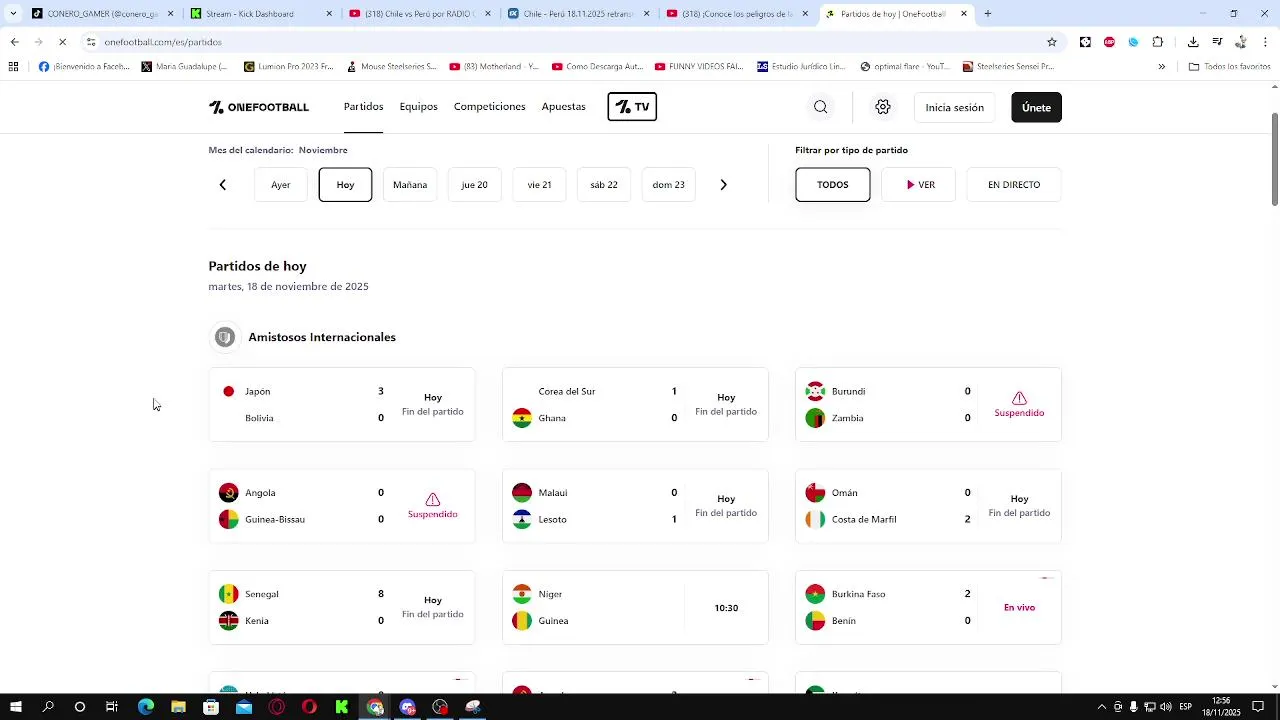
Task: Go to next calendar days arrow
Action: 724,185
